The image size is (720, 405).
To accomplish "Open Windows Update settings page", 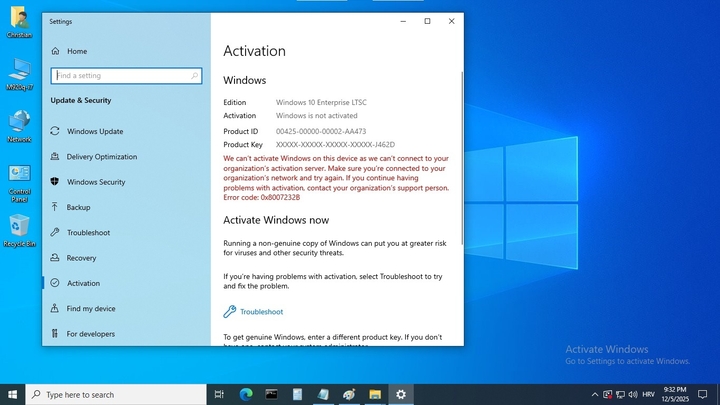I will [95, 131].
